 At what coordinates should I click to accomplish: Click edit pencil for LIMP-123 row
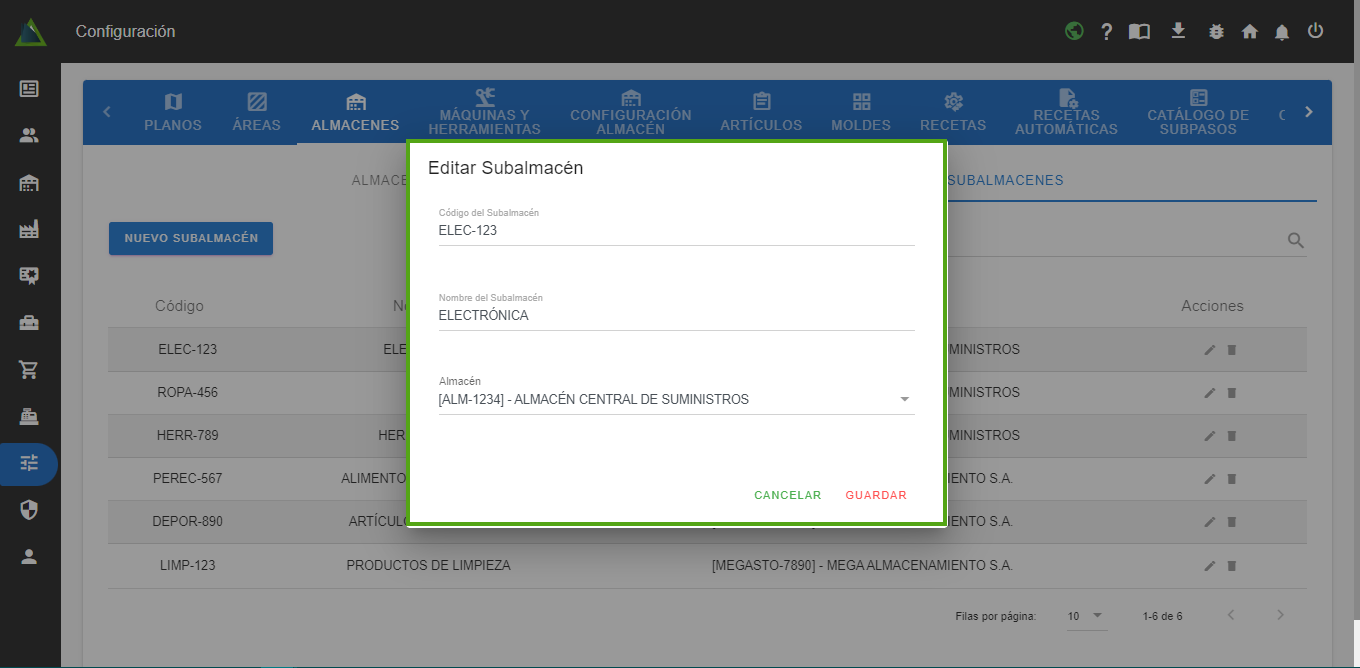(x=1210, y=566)
